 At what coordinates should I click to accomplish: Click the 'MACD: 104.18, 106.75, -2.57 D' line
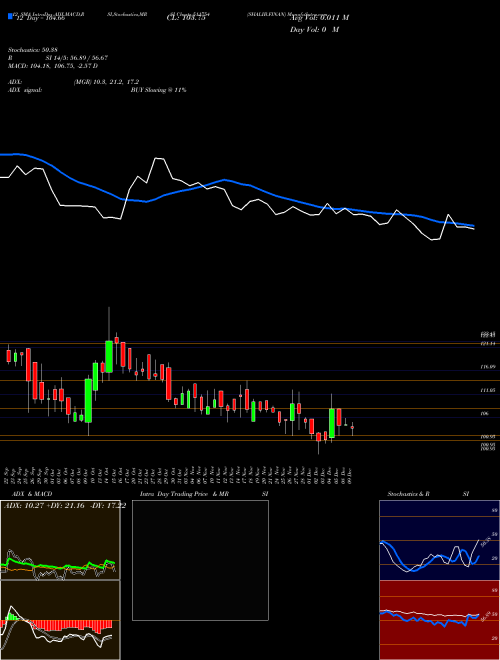(x=53, y=66)
